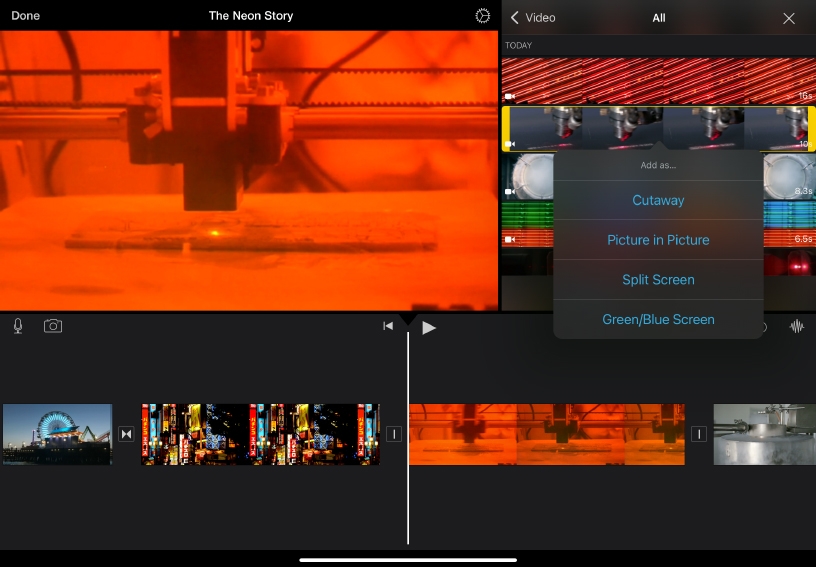This screenshot has width=816, height=567.
Task: Click the orange machine clip in the timeline
Action: click(x=547, y=434)
